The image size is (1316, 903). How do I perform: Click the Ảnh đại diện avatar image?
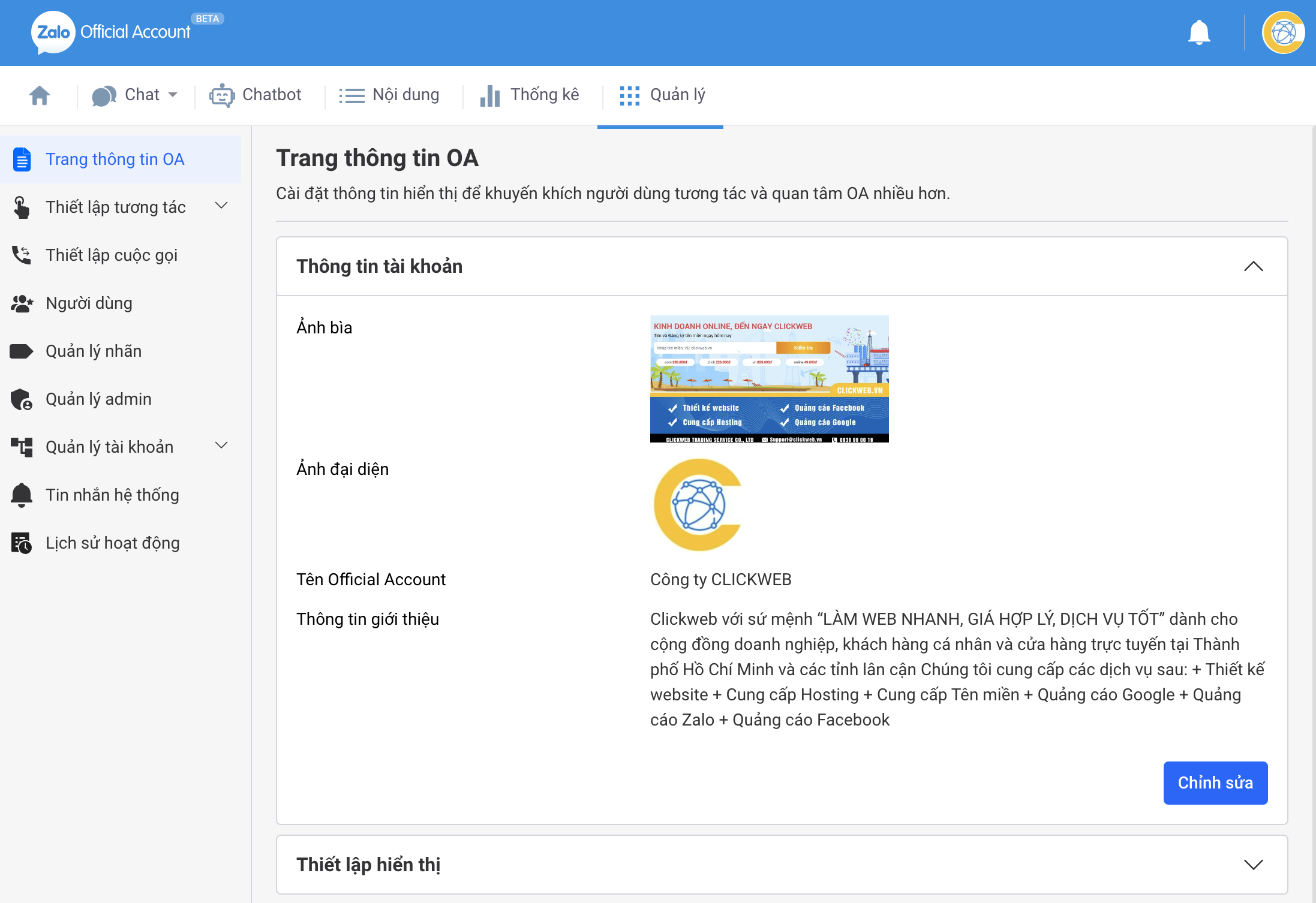698,505
